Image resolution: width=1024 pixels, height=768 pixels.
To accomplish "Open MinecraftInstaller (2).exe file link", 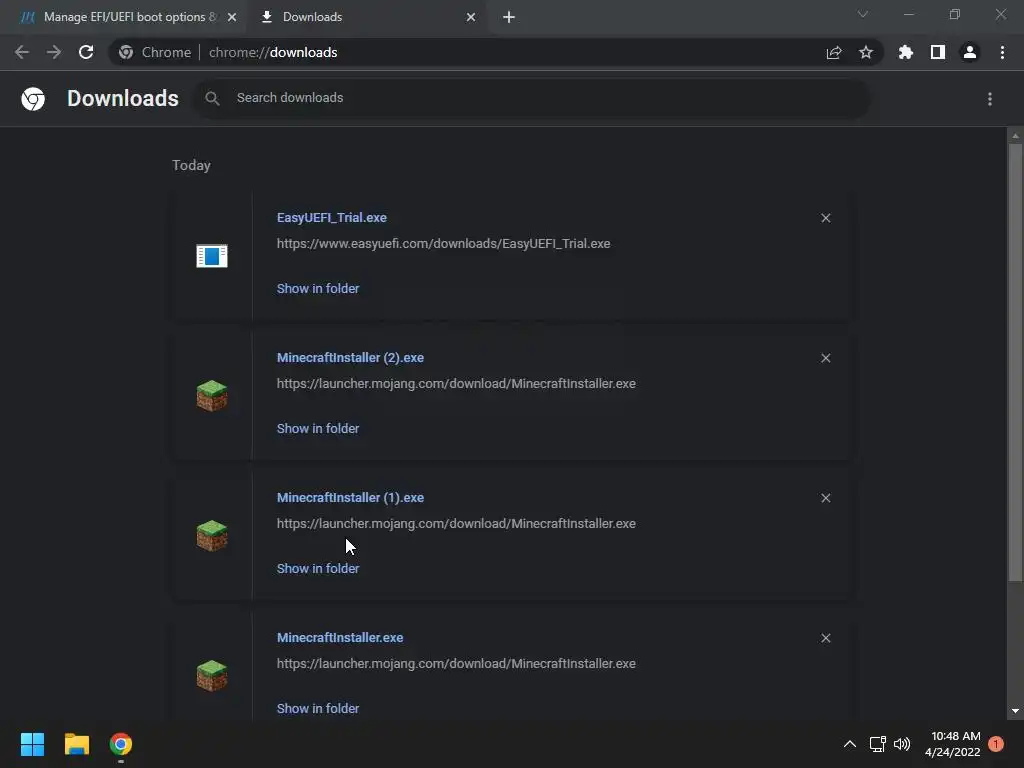I will [350, 358].
